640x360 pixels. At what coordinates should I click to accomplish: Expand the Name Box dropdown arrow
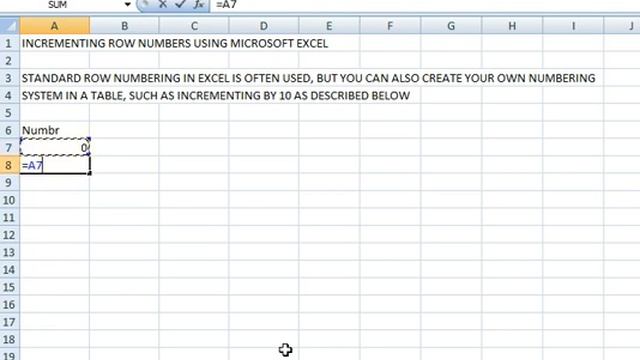click(127, 4)
